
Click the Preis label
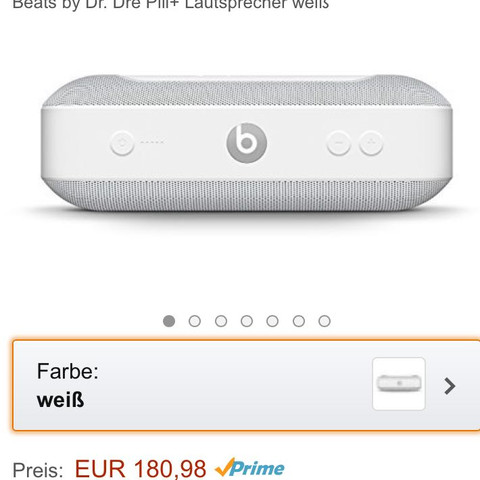click(38, 470)
